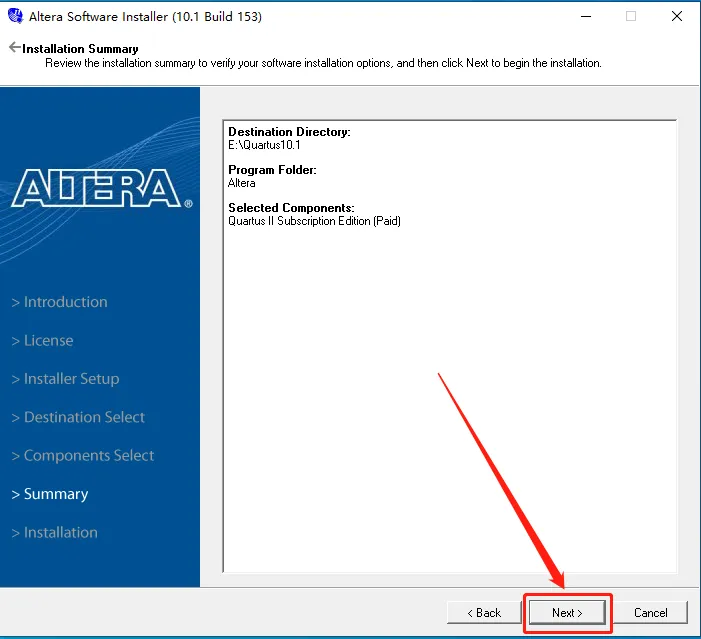Select the License step in sidebar
This screenshot has width=701, height=639.
(x=42, y=341)
